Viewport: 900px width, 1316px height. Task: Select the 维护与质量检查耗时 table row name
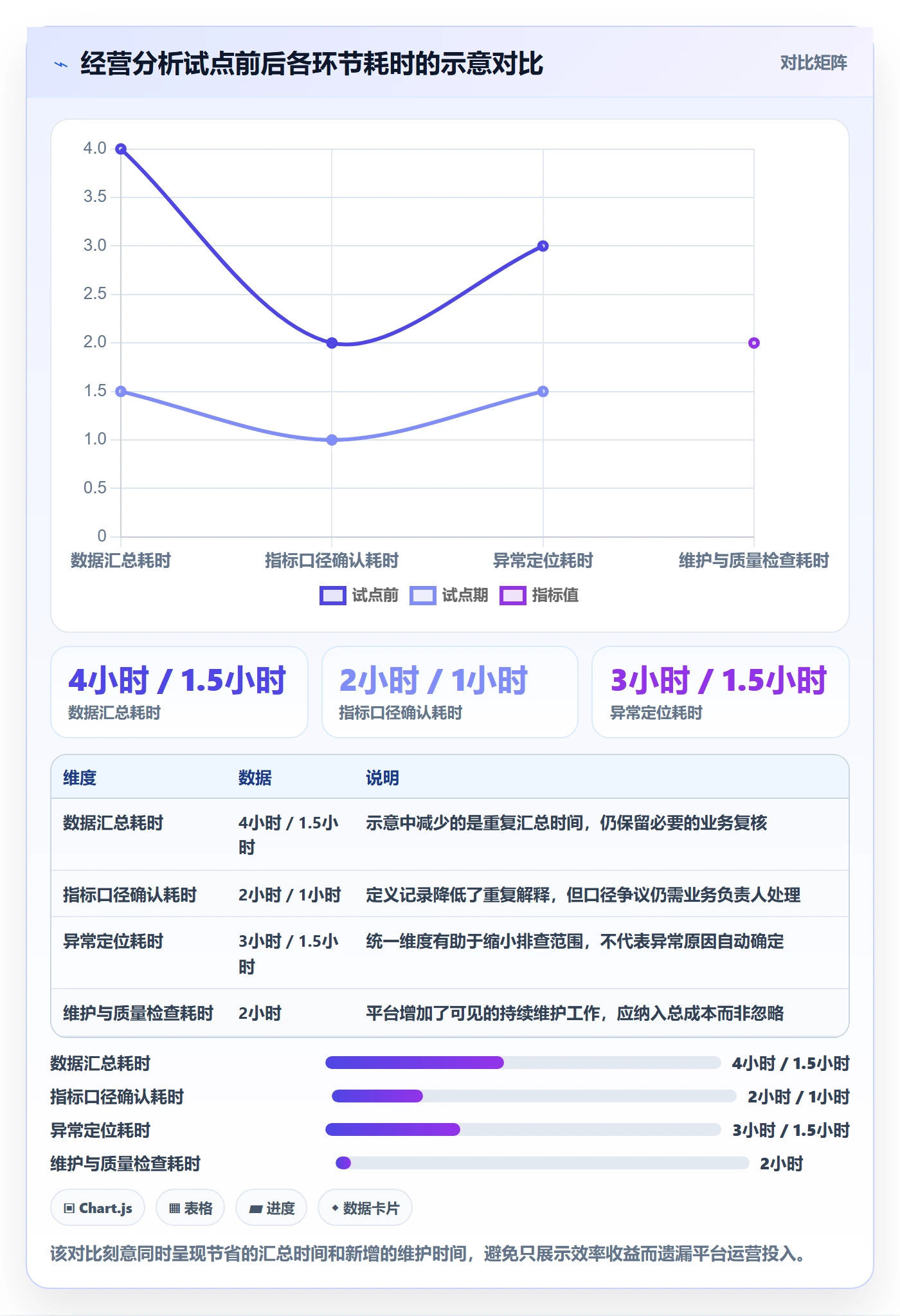[138, 1014]
